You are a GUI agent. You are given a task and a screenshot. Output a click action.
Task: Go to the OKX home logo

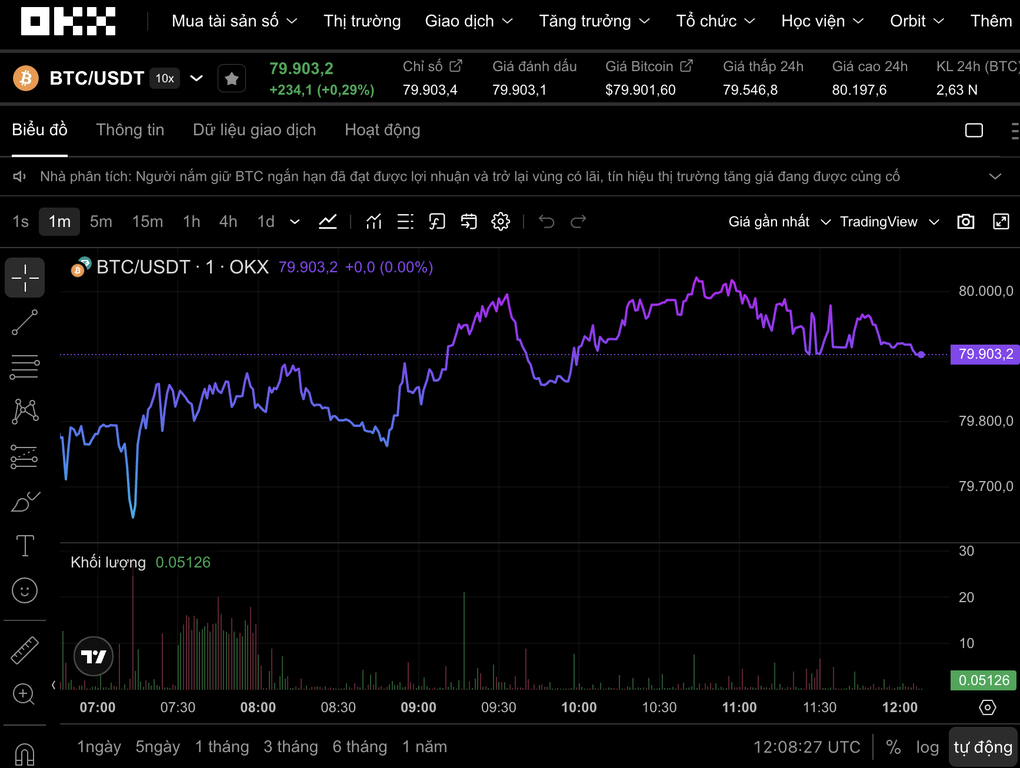[x=68, y=21]
